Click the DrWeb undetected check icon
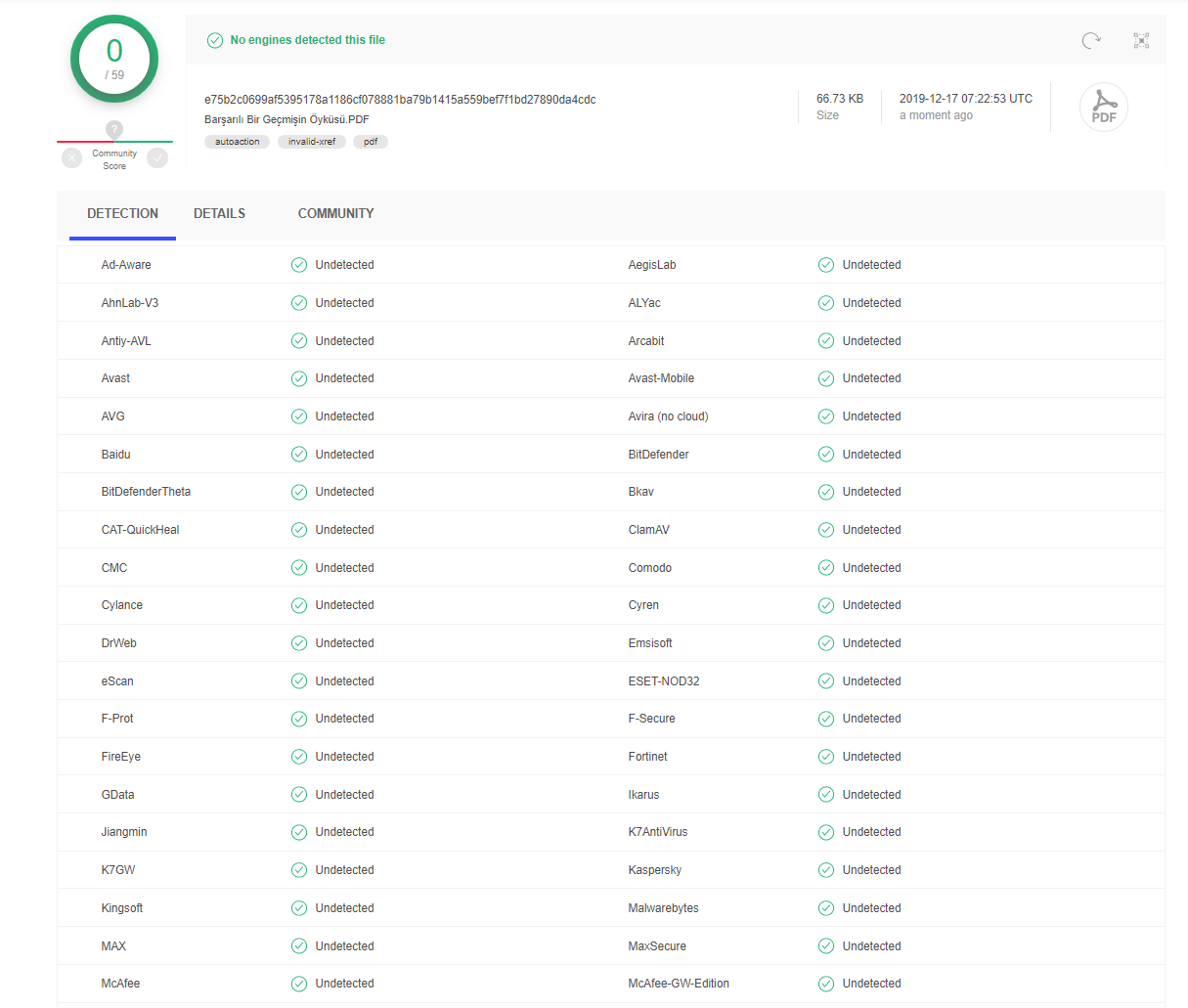The image size is (1188, 1008). tap(299, 643)
